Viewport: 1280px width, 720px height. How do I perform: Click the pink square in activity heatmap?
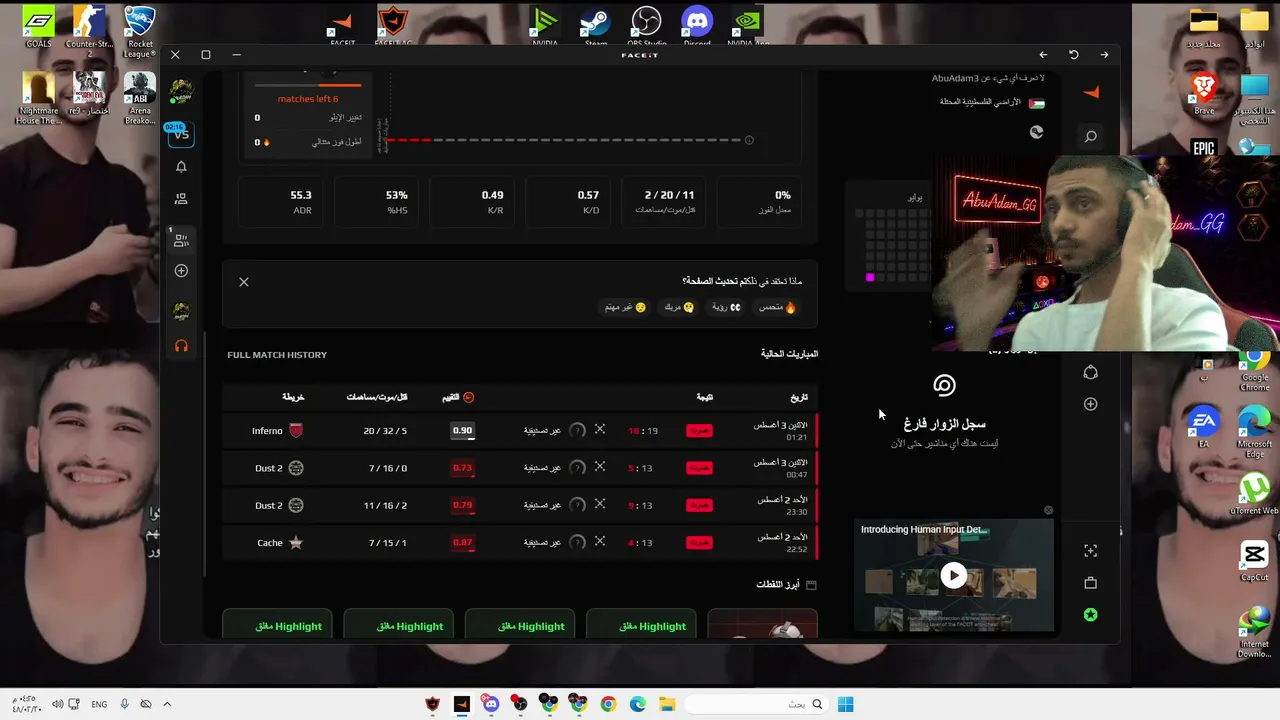(x=870, y=278)
